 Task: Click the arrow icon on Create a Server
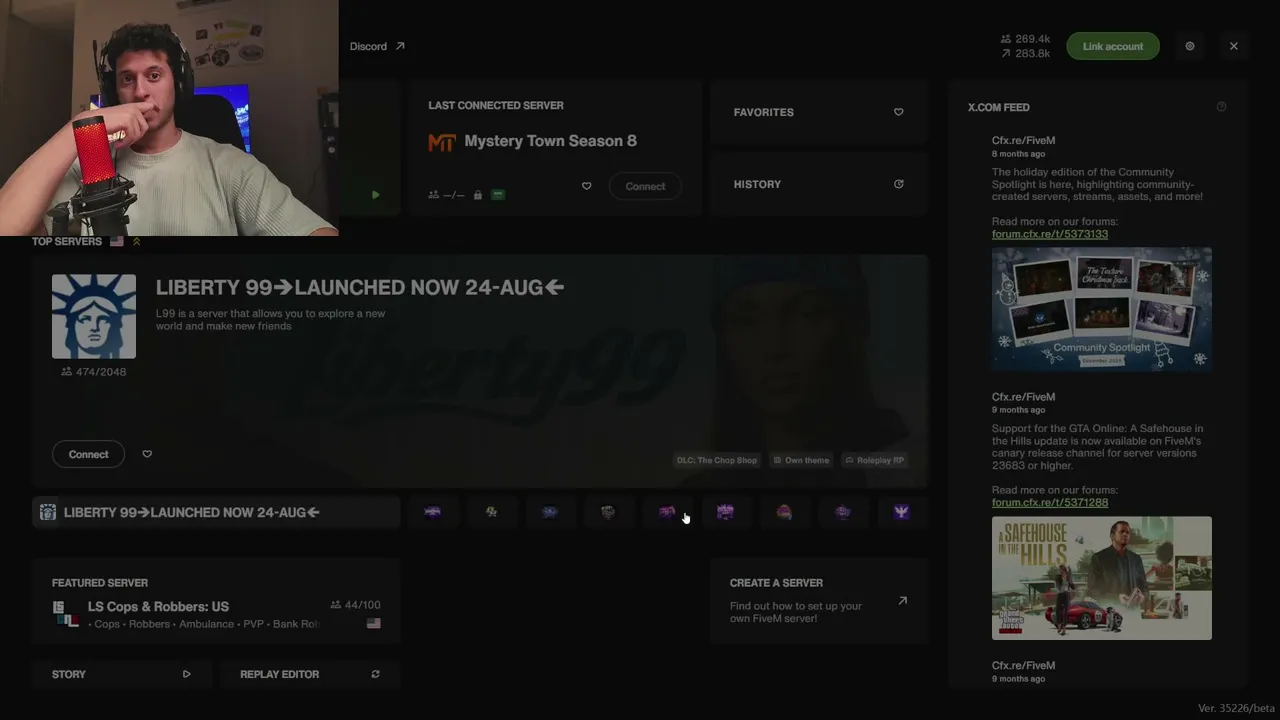pos(902,601)
